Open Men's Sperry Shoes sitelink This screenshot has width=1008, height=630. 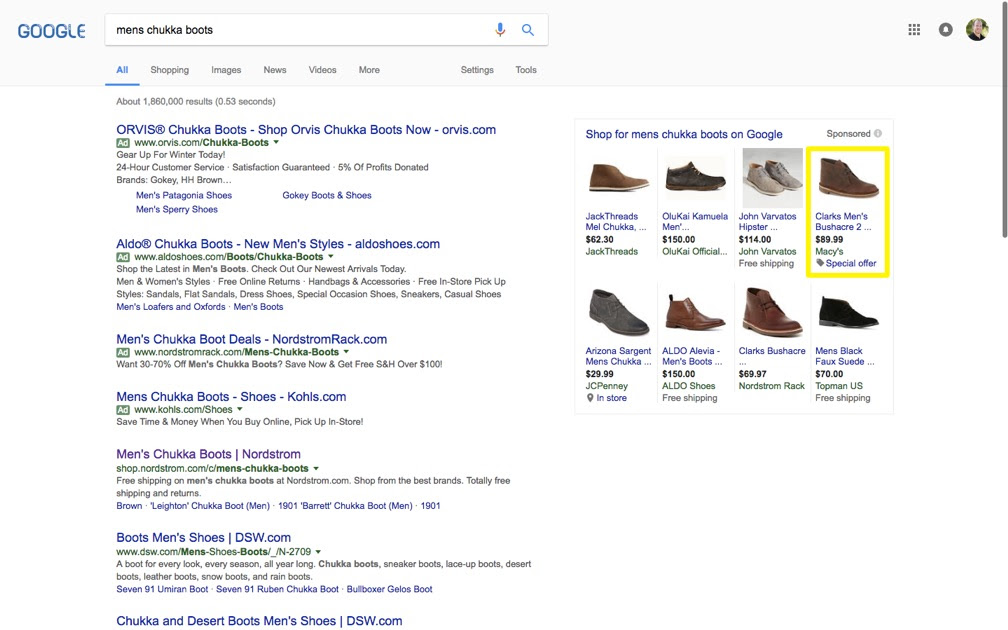pos(177,210)
